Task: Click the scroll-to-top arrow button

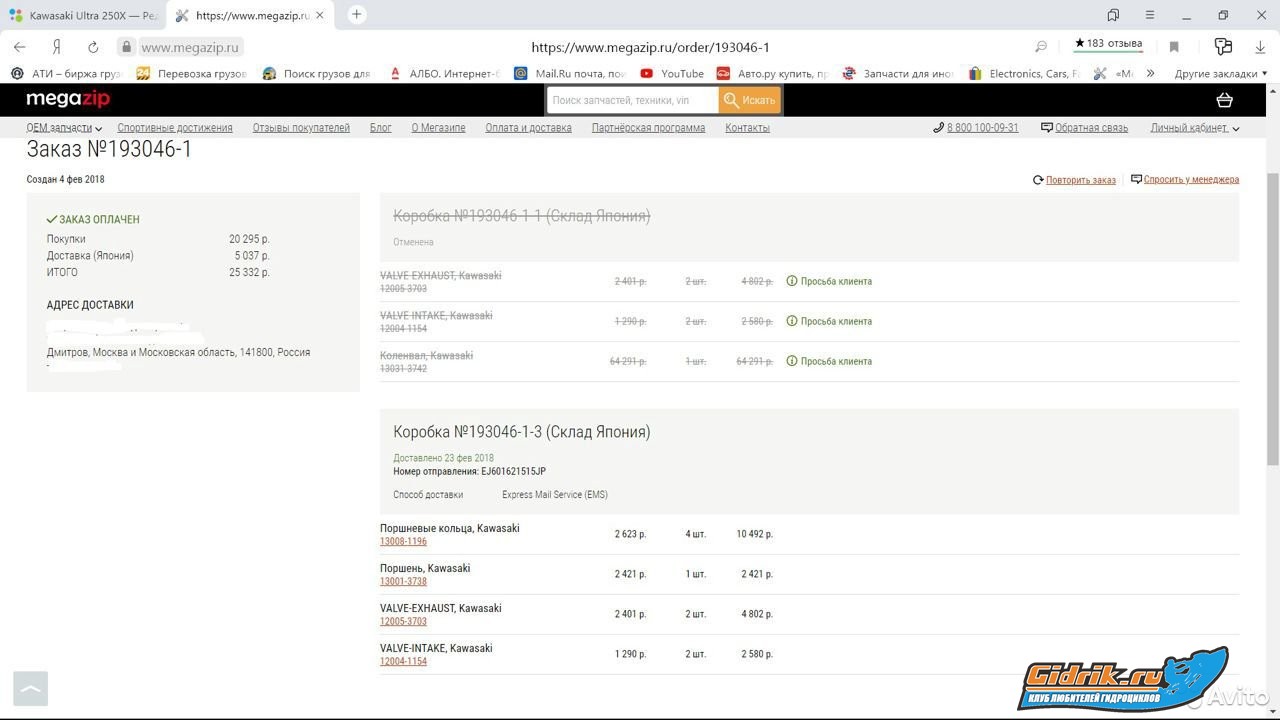Action: pos(30,688)
